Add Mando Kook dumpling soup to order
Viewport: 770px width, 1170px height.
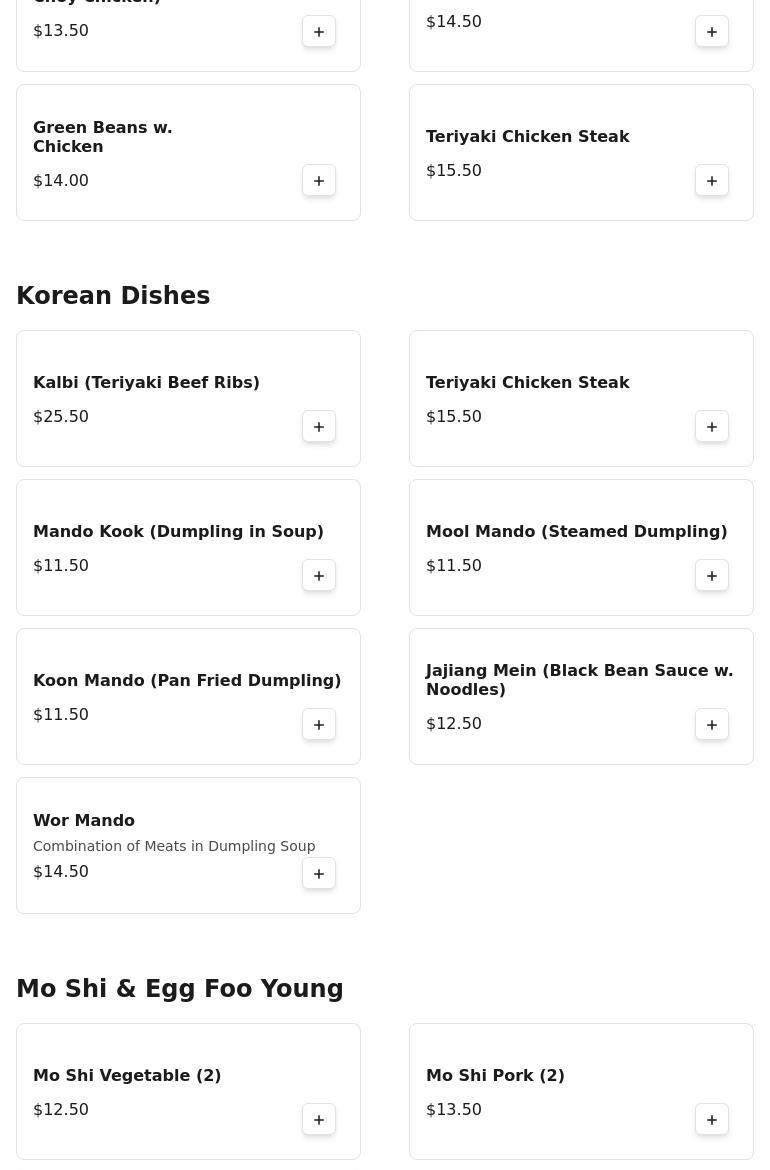click(319, 576)
